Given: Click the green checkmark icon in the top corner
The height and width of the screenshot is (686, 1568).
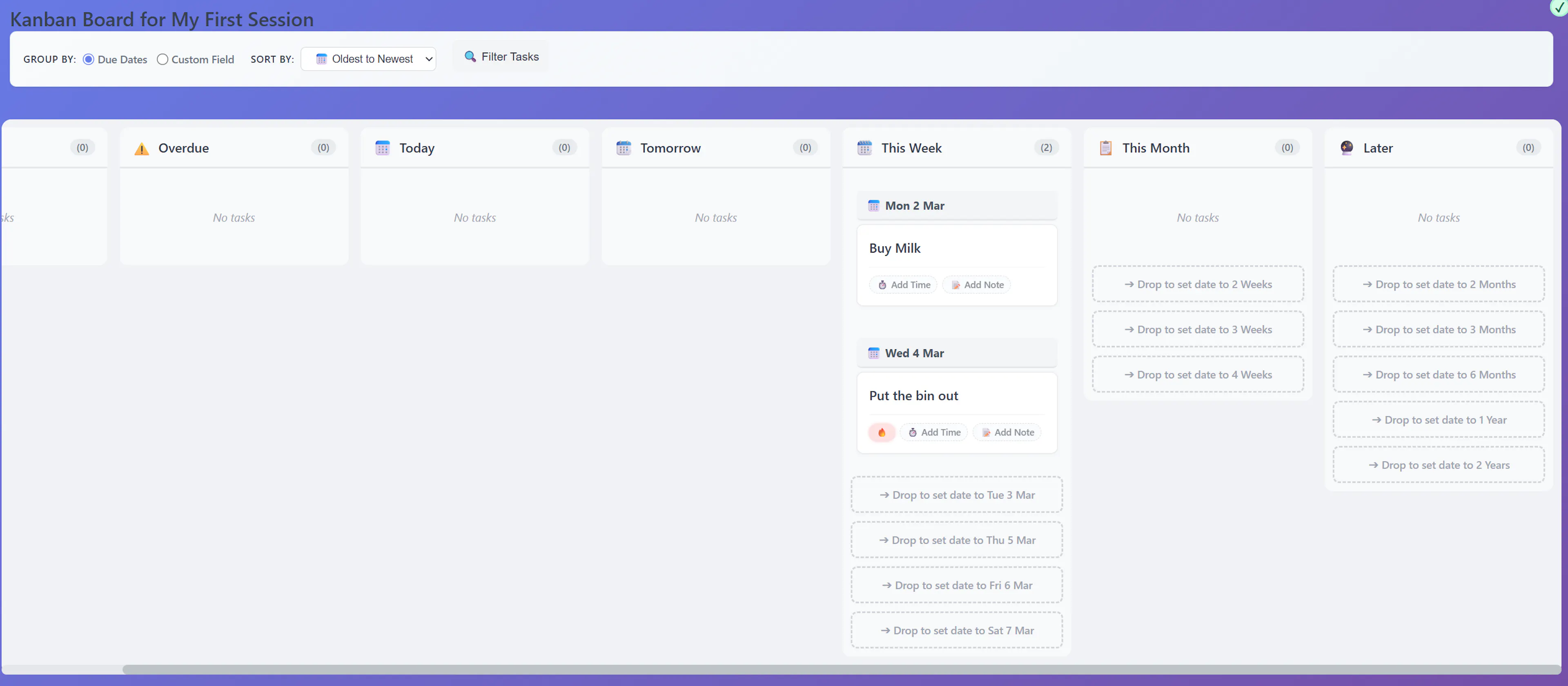Looking at the screenshot, I should coord(1559,7).
